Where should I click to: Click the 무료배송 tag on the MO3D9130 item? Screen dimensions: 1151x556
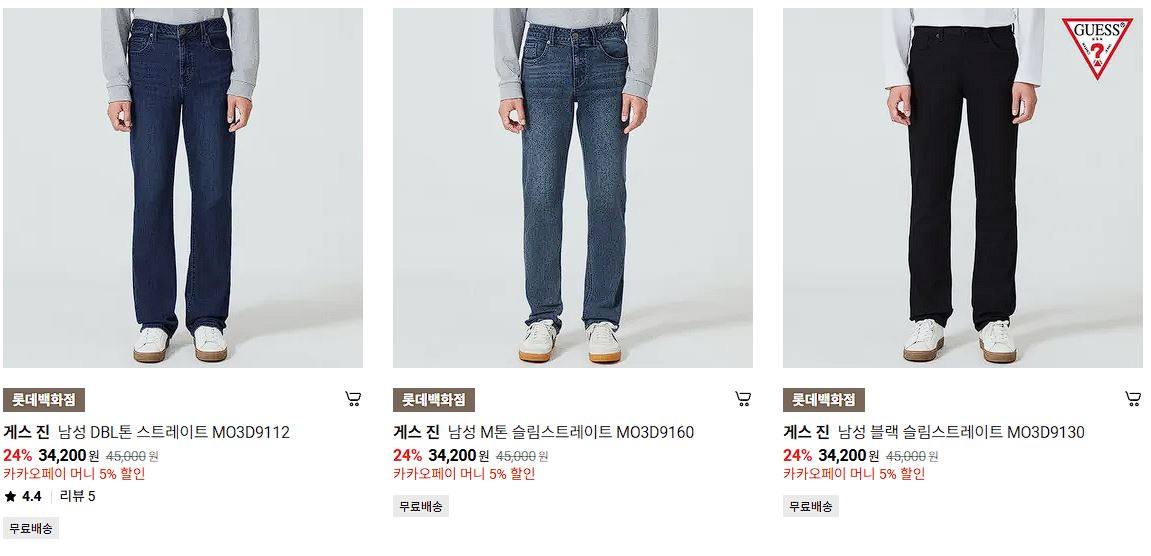pyautogui.click(x=810, y=506)
